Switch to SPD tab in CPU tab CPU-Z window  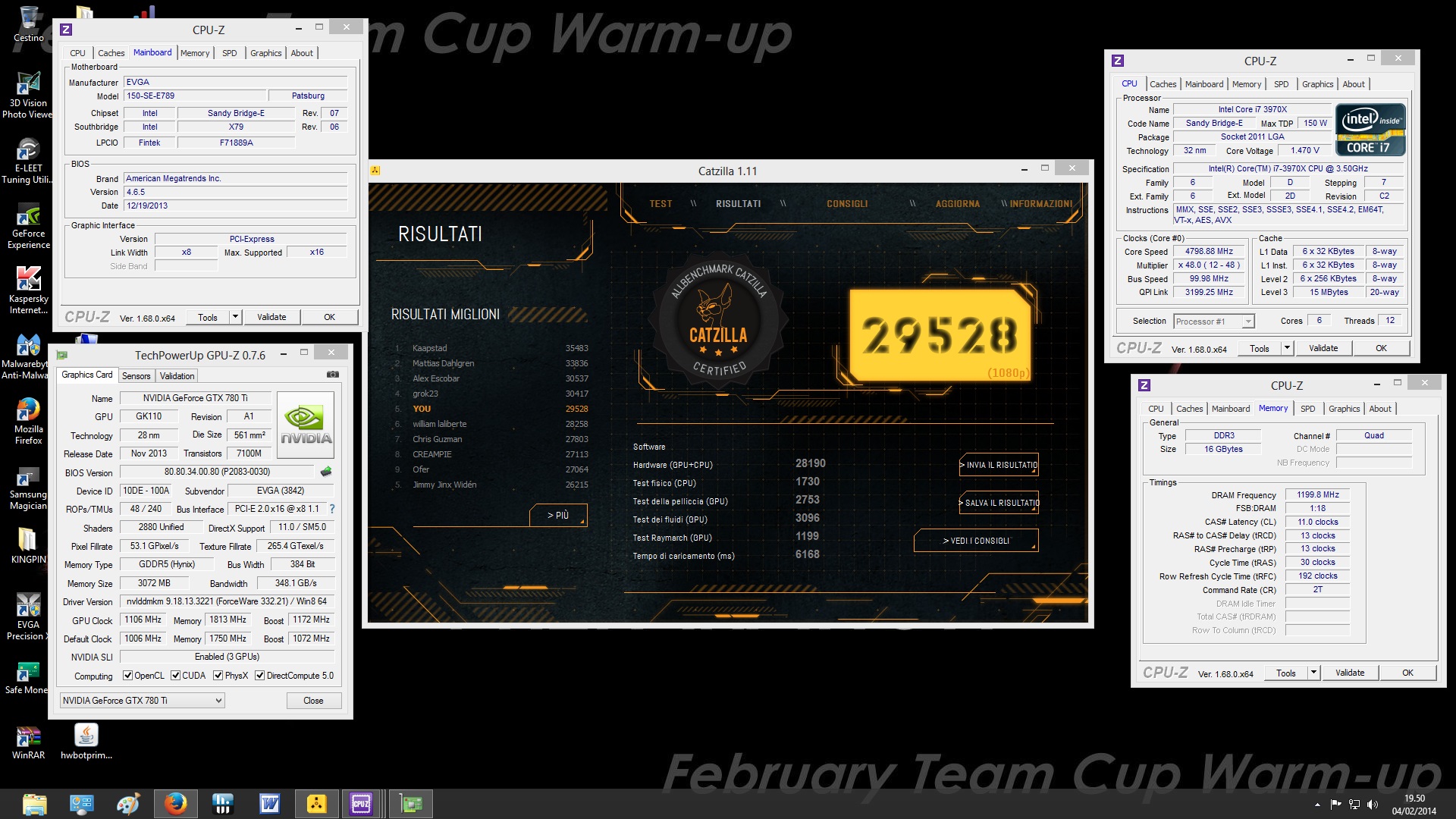[x=1281, y=84]
